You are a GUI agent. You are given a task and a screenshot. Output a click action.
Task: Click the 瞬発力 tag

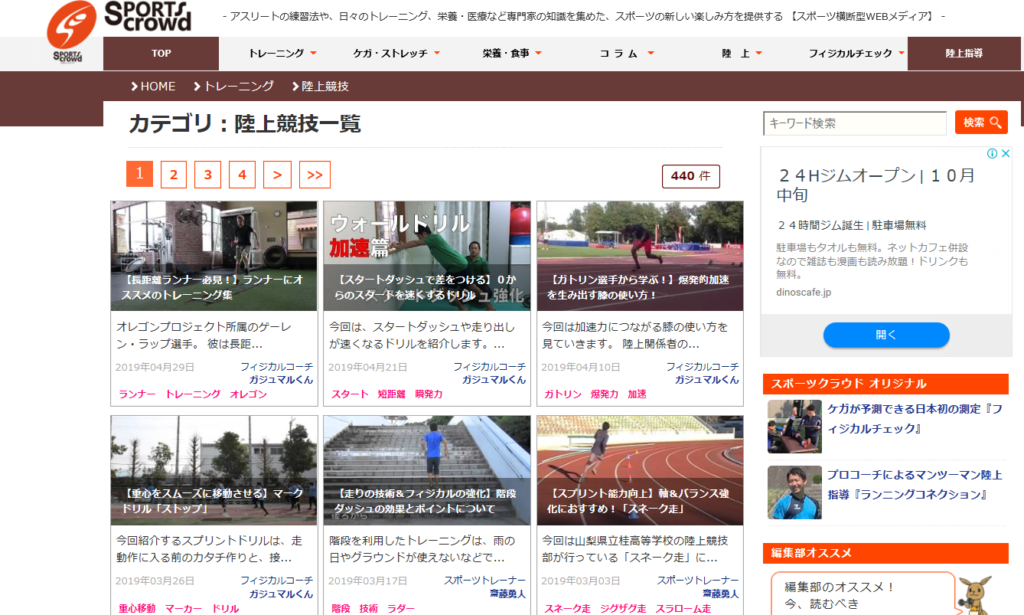coord(428,394)
